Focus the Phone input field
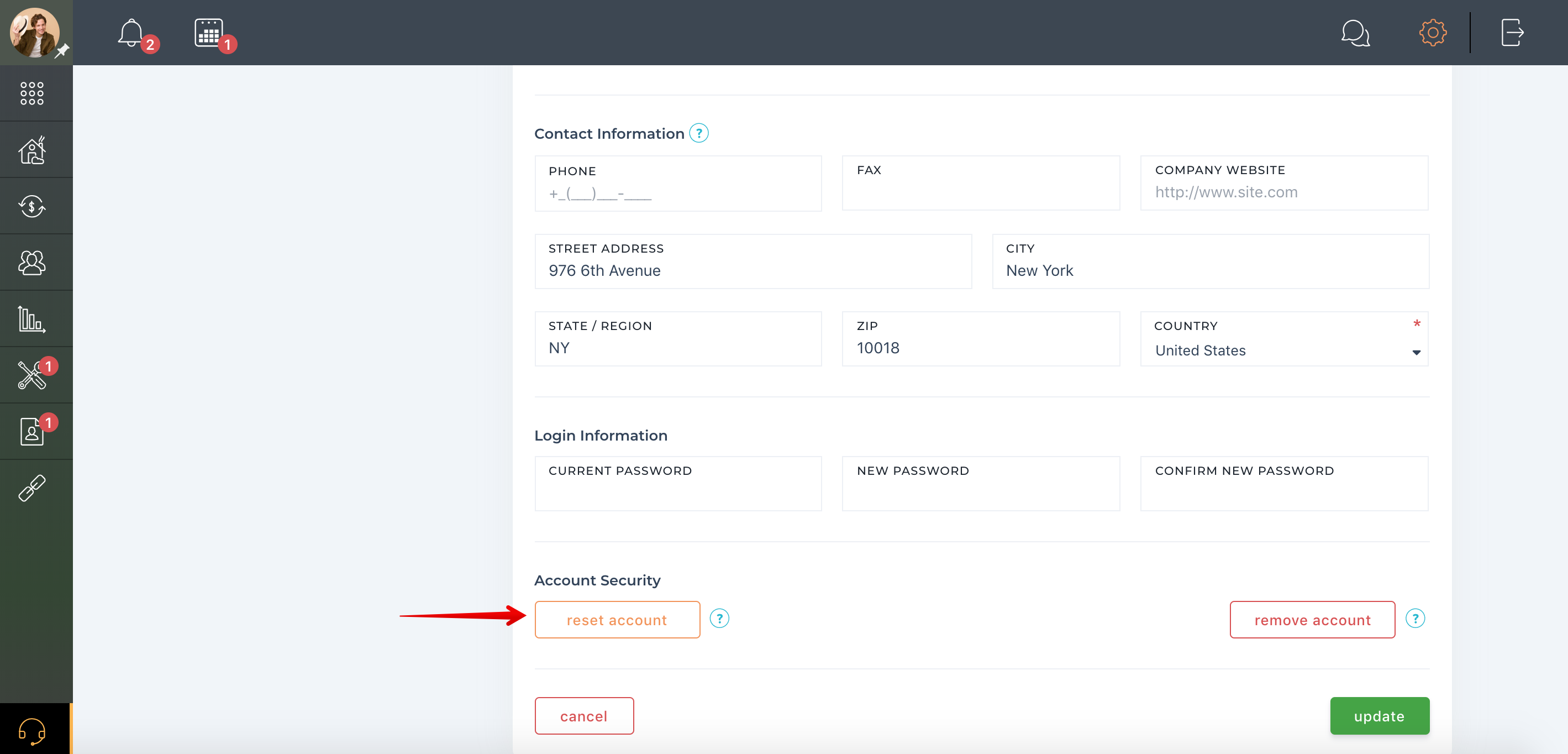Image resolution: width=1568 pixels, height=754 pixels. tap(678, 184)
